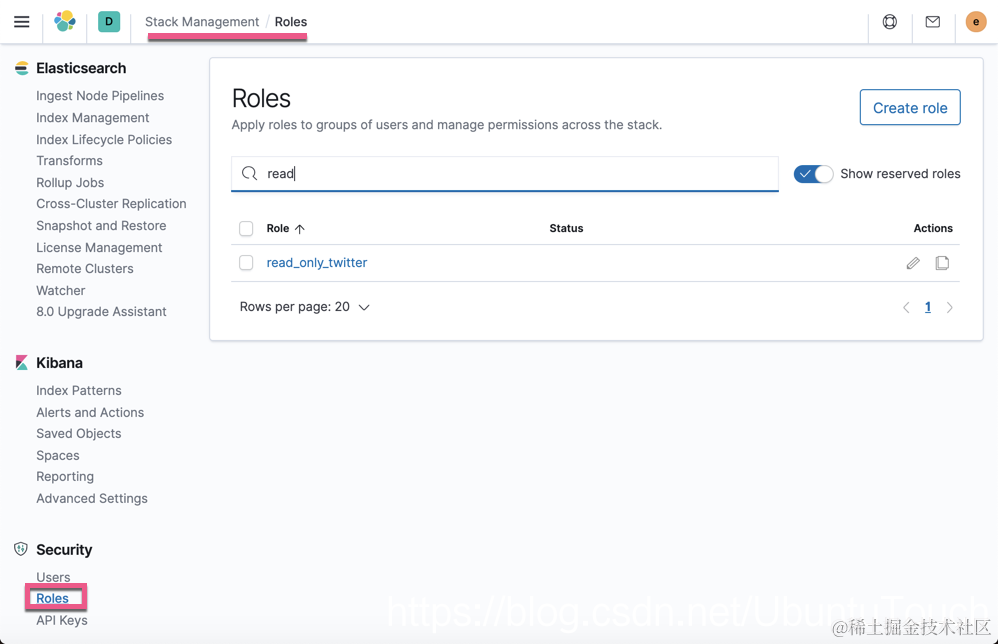
Task: Open Reporting page
Action: coord(65,477)
